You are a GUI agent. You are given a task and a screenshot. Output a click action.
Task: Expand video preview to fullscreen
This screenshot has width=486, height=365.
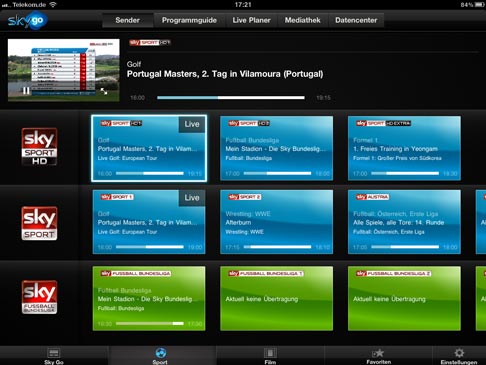point(104,91)
